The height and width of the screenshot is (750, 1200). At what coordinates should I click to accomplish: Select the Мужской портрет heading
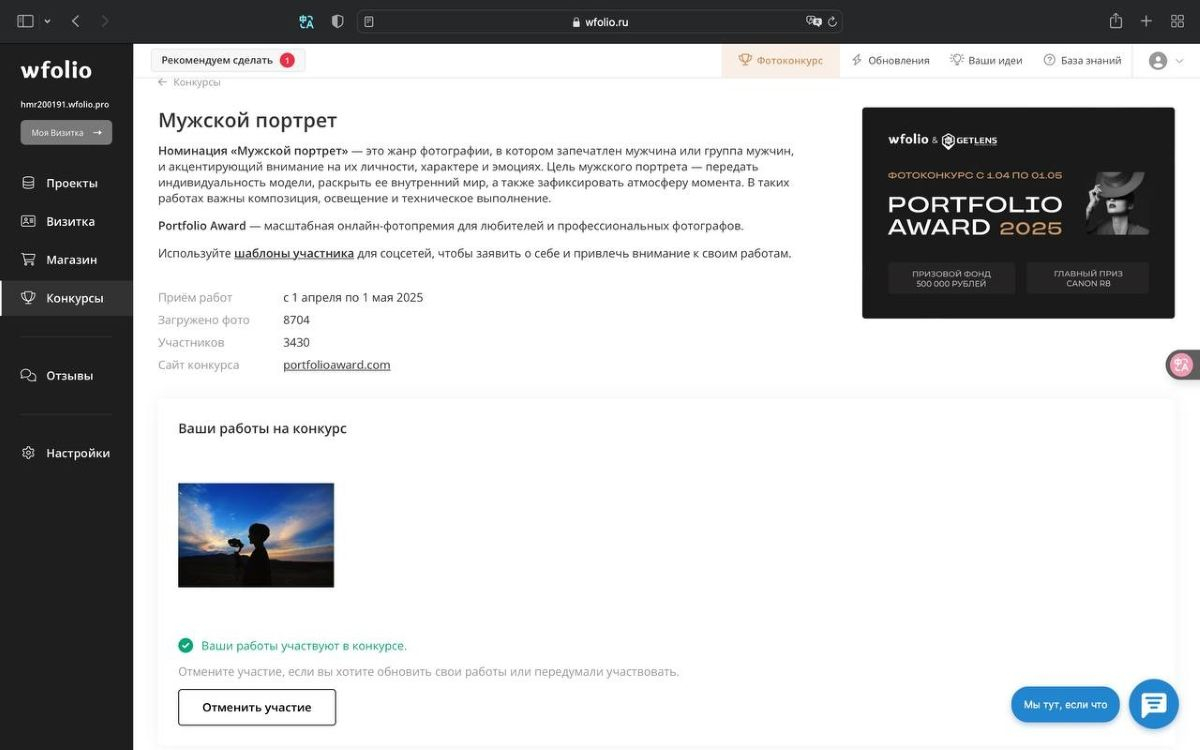[248, 121]
